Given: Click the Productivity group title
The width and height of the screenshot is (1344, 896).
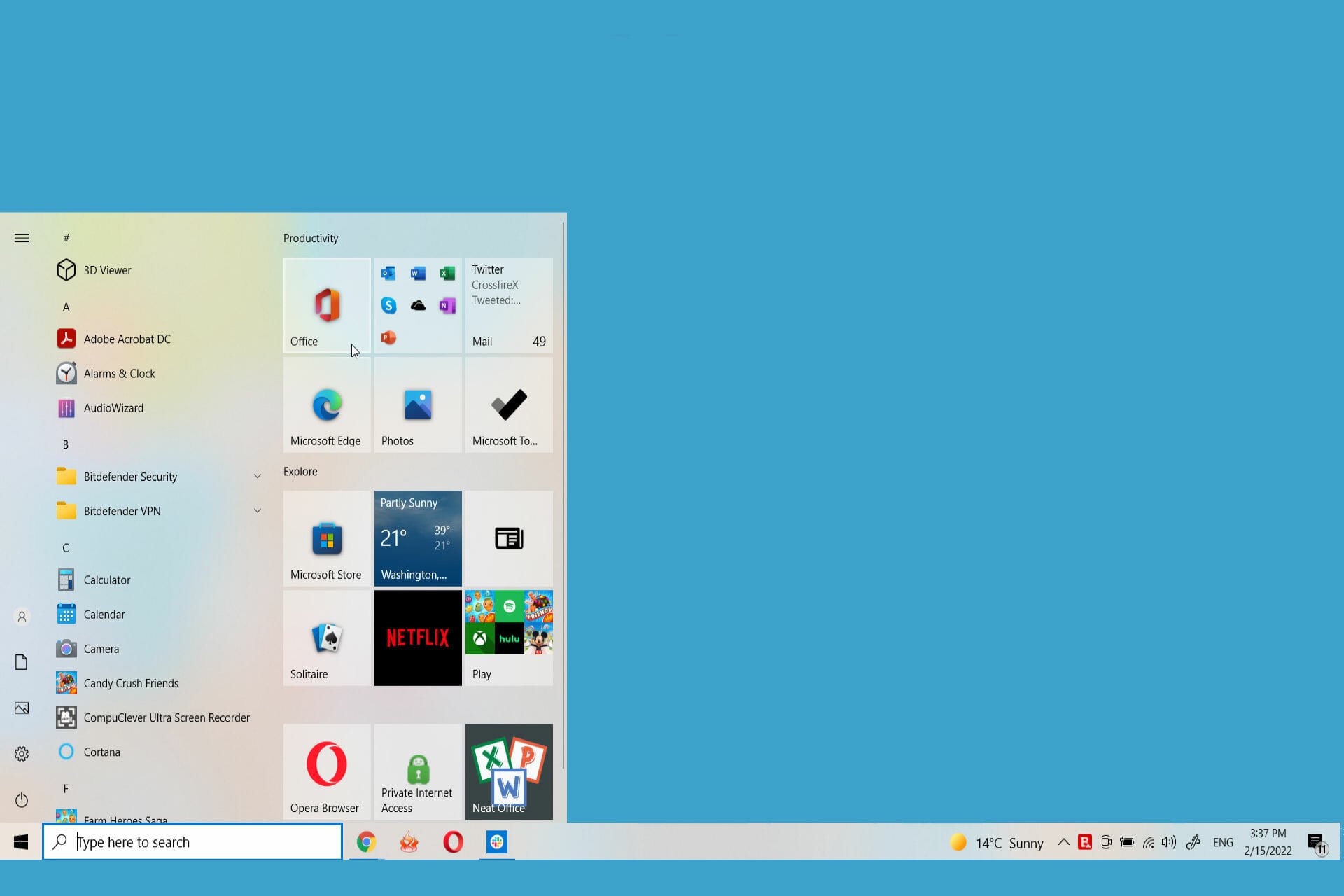Looking at the screenshot, I should click(x=311, y=238).
